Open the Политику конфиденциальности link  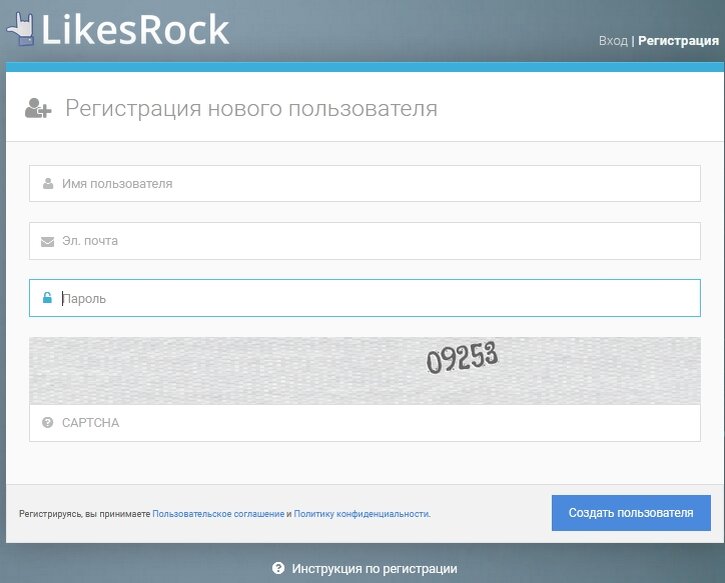362,514
